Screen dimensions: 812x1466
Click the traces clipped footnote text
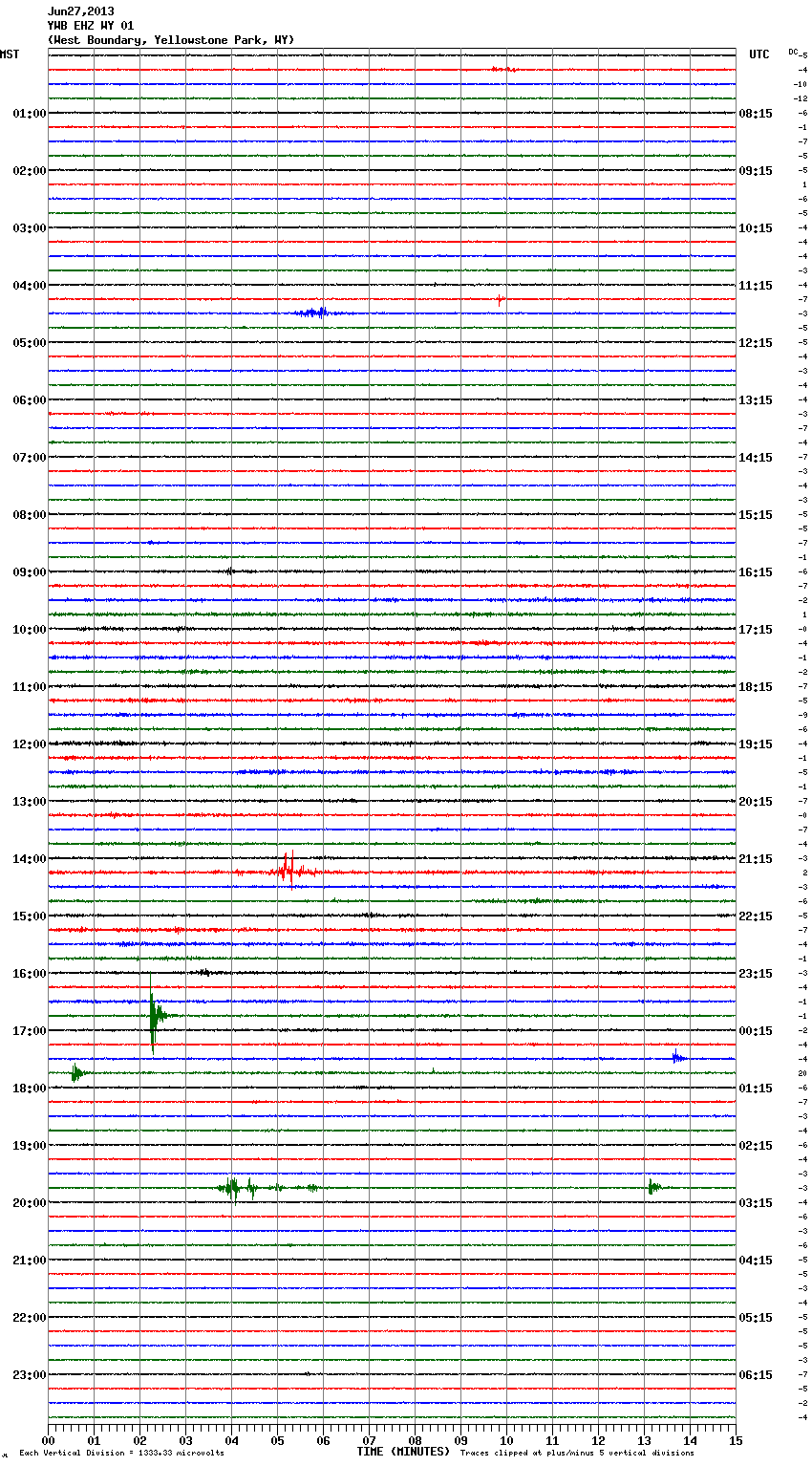click(x=577, y=1453)
